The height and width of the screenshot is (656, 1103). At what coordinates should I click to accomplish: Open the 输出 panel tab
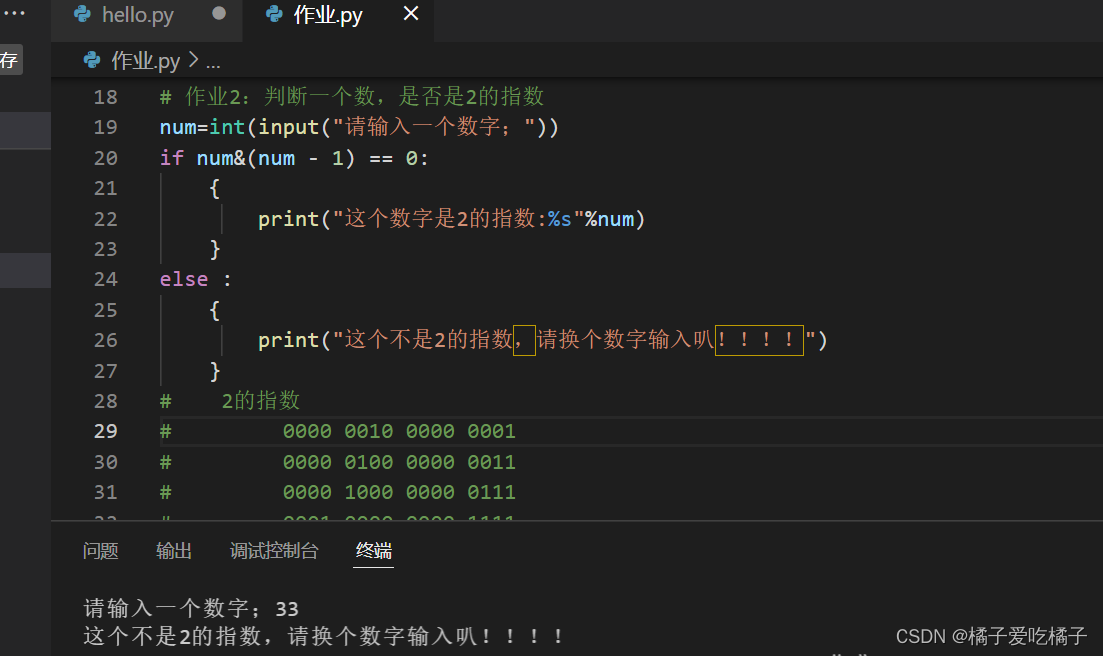pyautogui.click(x=174, y=551)
